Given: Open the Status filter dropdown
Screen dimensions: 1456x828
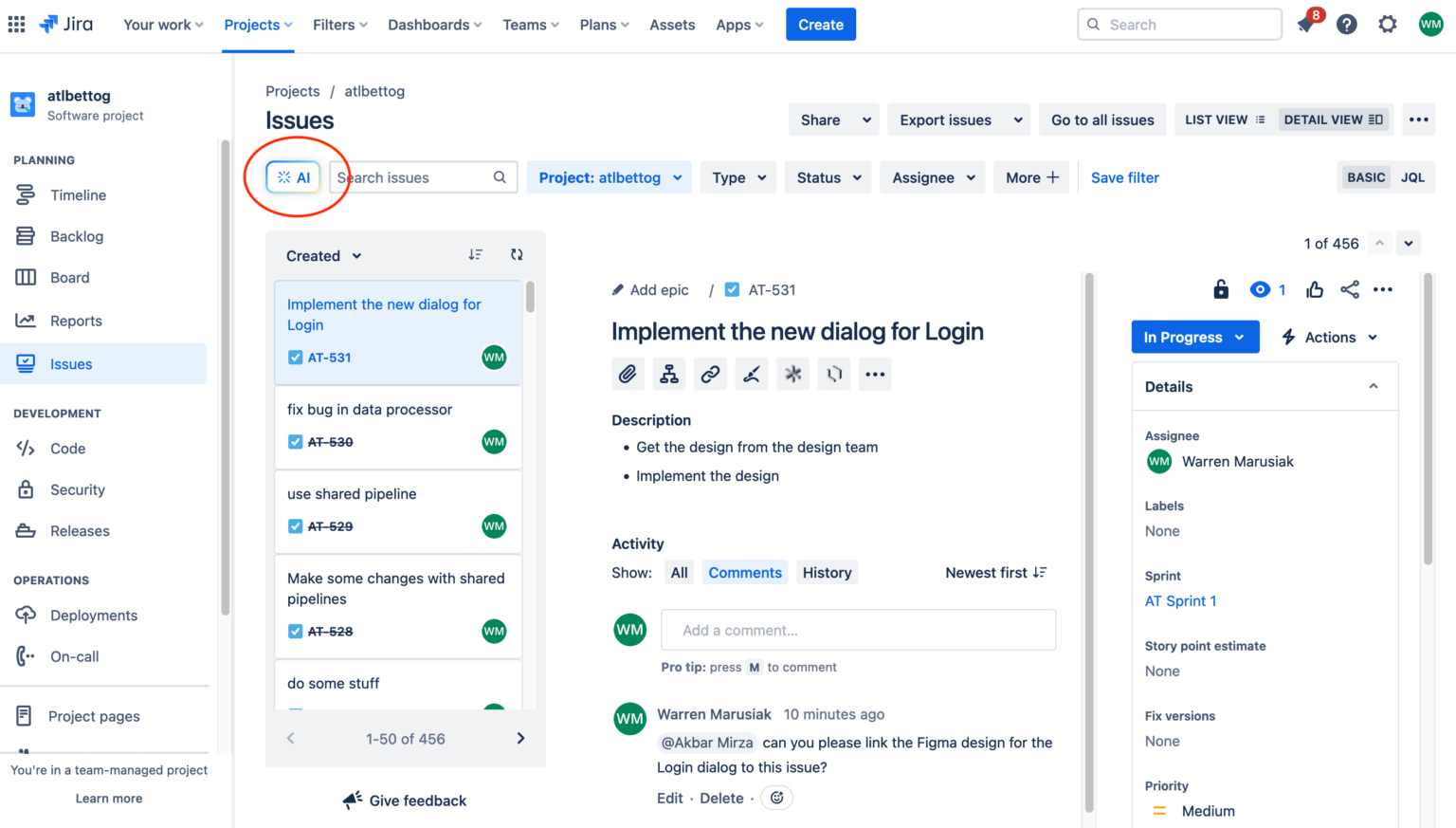Looking at the screenshot, I should (x=827, y=177).
